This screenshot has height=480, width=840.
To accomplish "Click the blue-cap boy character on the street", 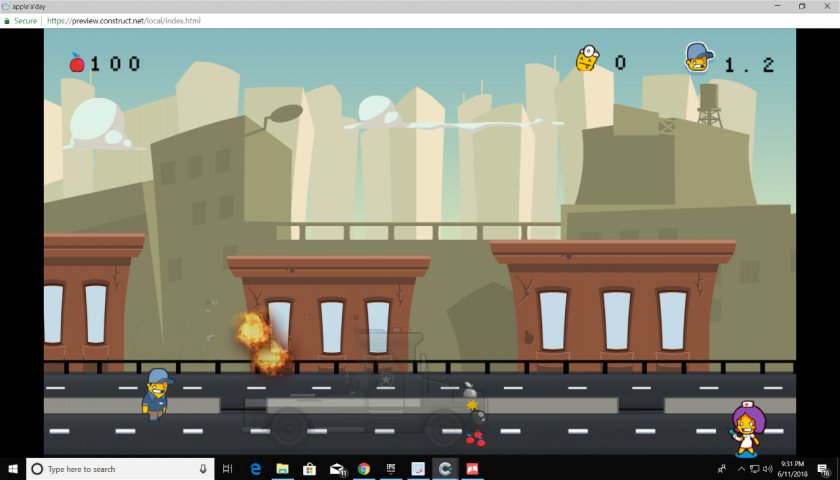I will point(157,394).
